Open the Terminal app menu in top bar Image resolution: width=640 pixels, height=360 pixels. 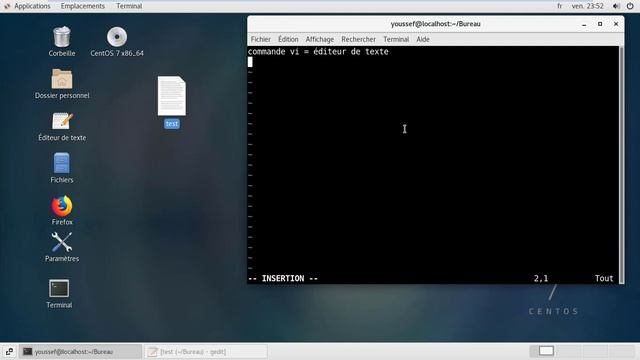[x=129, y=6]
